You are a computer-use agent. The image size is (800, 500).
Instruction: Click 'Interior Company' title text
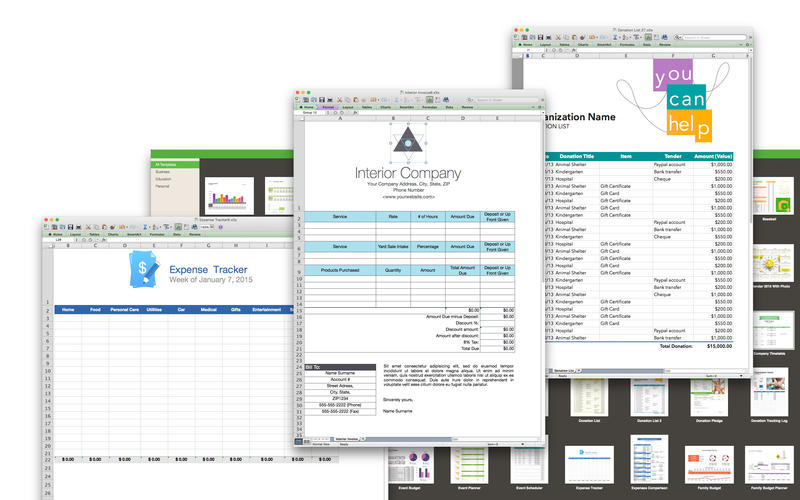click(408, 173)
